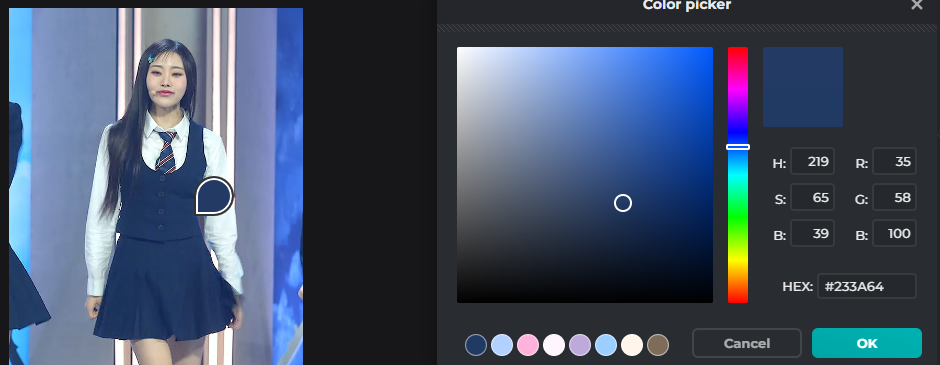The height and width of the screenshot is (365, 940).
Task: Select the first light blue preset swatch
Action: pos(502,345)
